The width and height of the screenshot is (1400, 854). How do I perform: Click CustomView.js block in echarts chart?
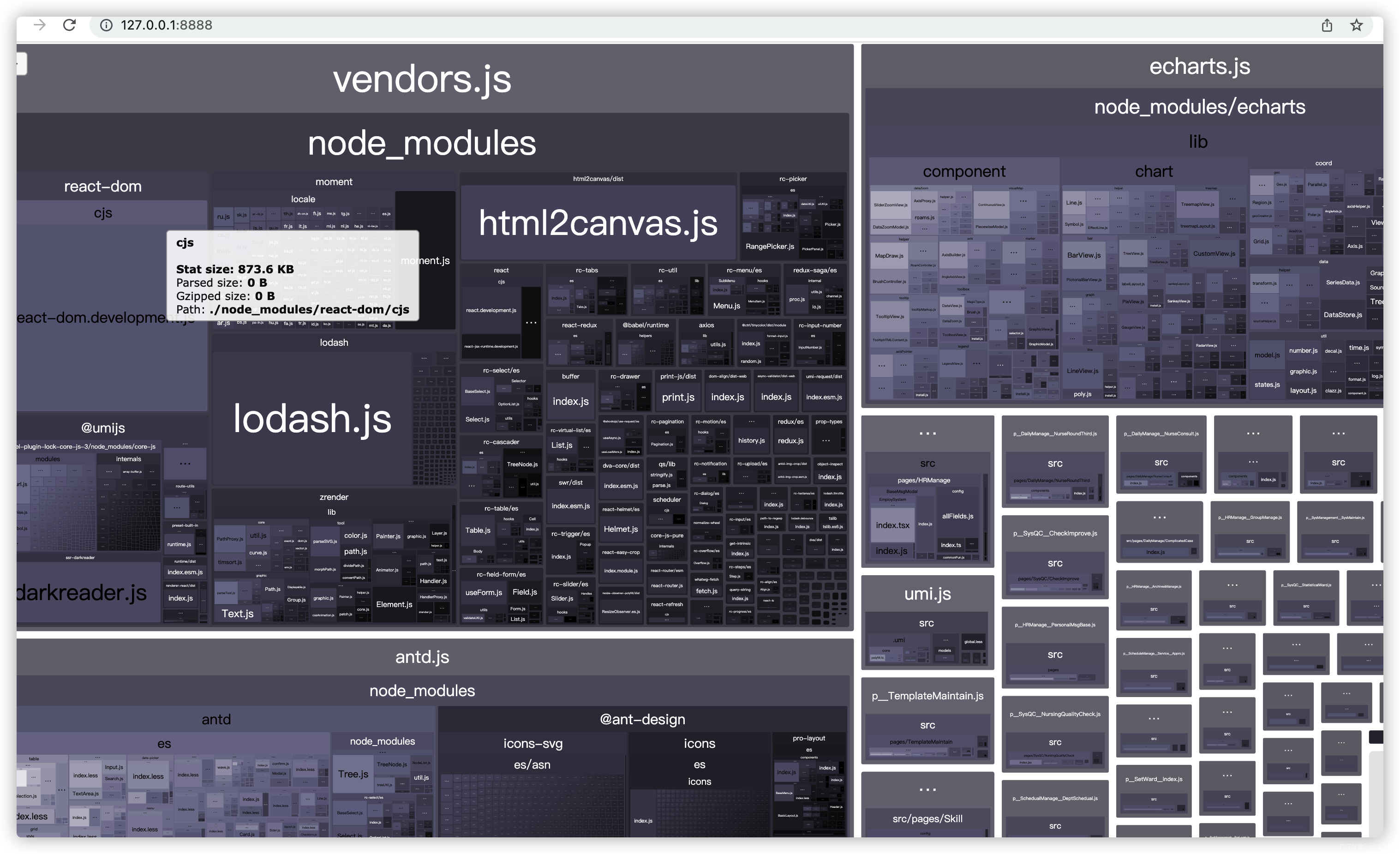1214,253
